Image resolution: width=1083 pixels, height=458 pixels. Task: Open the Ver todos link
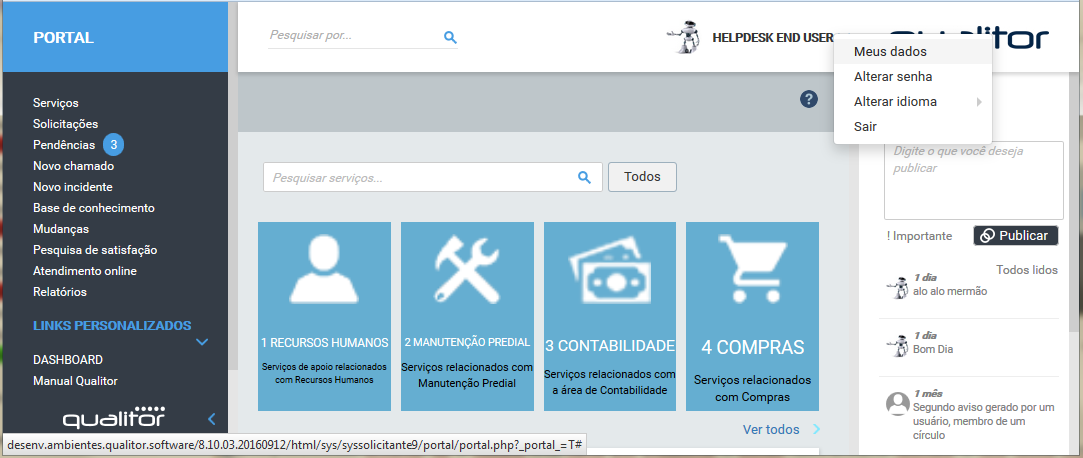point(771,430)
